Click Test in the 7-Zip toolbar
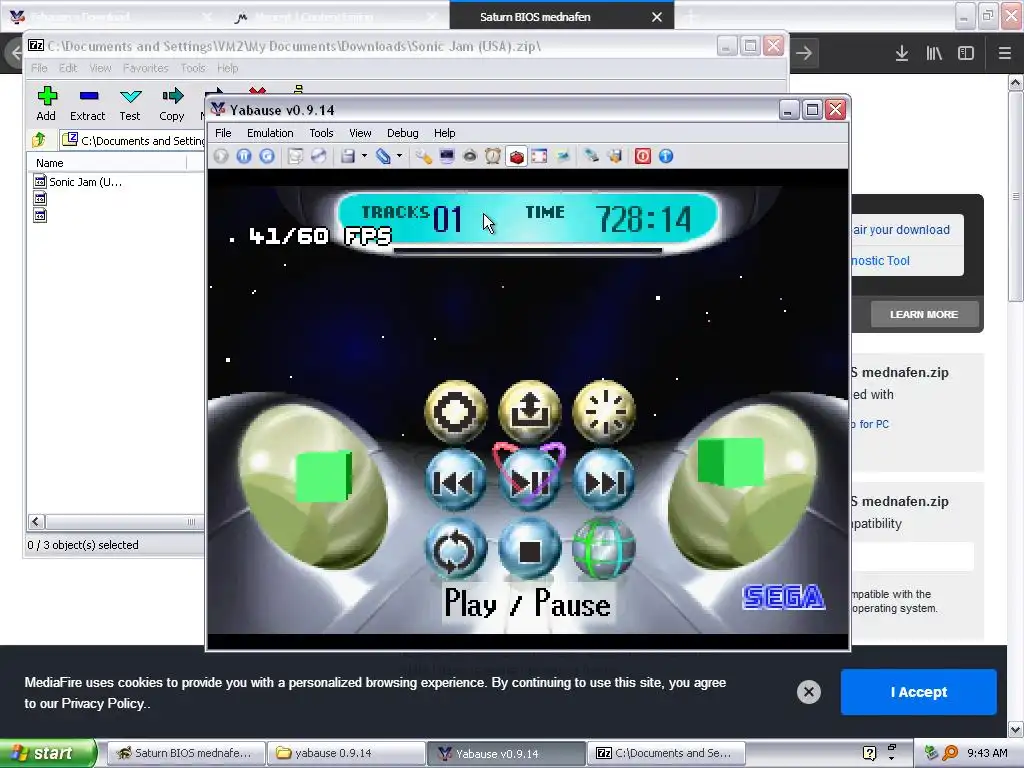The width and height of the screenshot is (1024, 768). tap(130, 104)
